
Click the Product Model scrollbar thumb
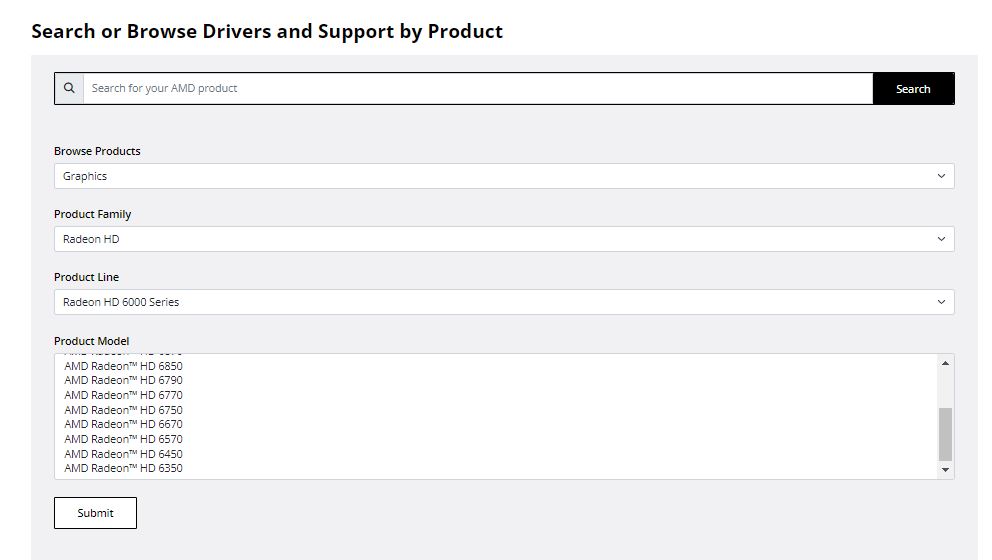(x=945, y=434)
